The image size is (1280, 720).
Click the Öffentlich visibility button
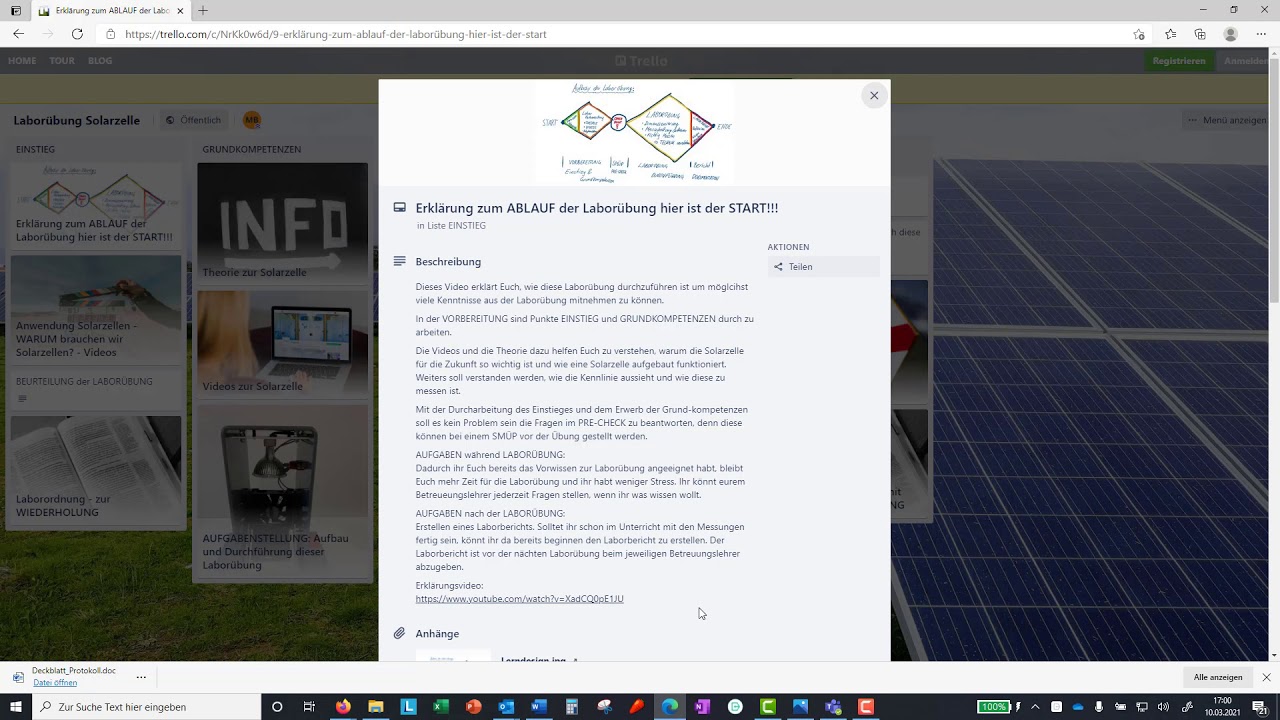(193, 120)
